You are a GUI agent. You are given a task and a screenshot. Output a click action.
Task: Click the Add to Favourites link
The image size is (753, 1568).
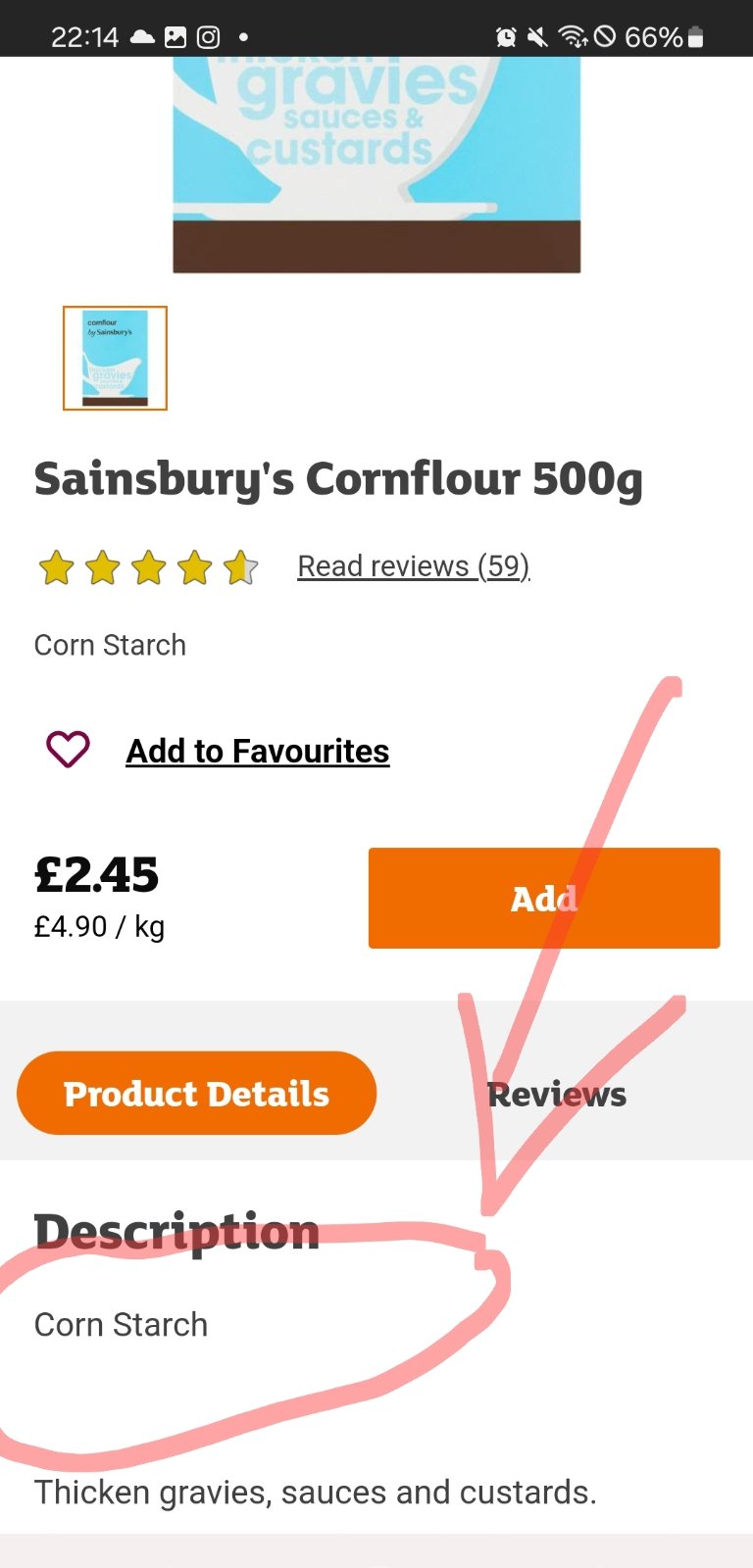click(x=257, y=751)
